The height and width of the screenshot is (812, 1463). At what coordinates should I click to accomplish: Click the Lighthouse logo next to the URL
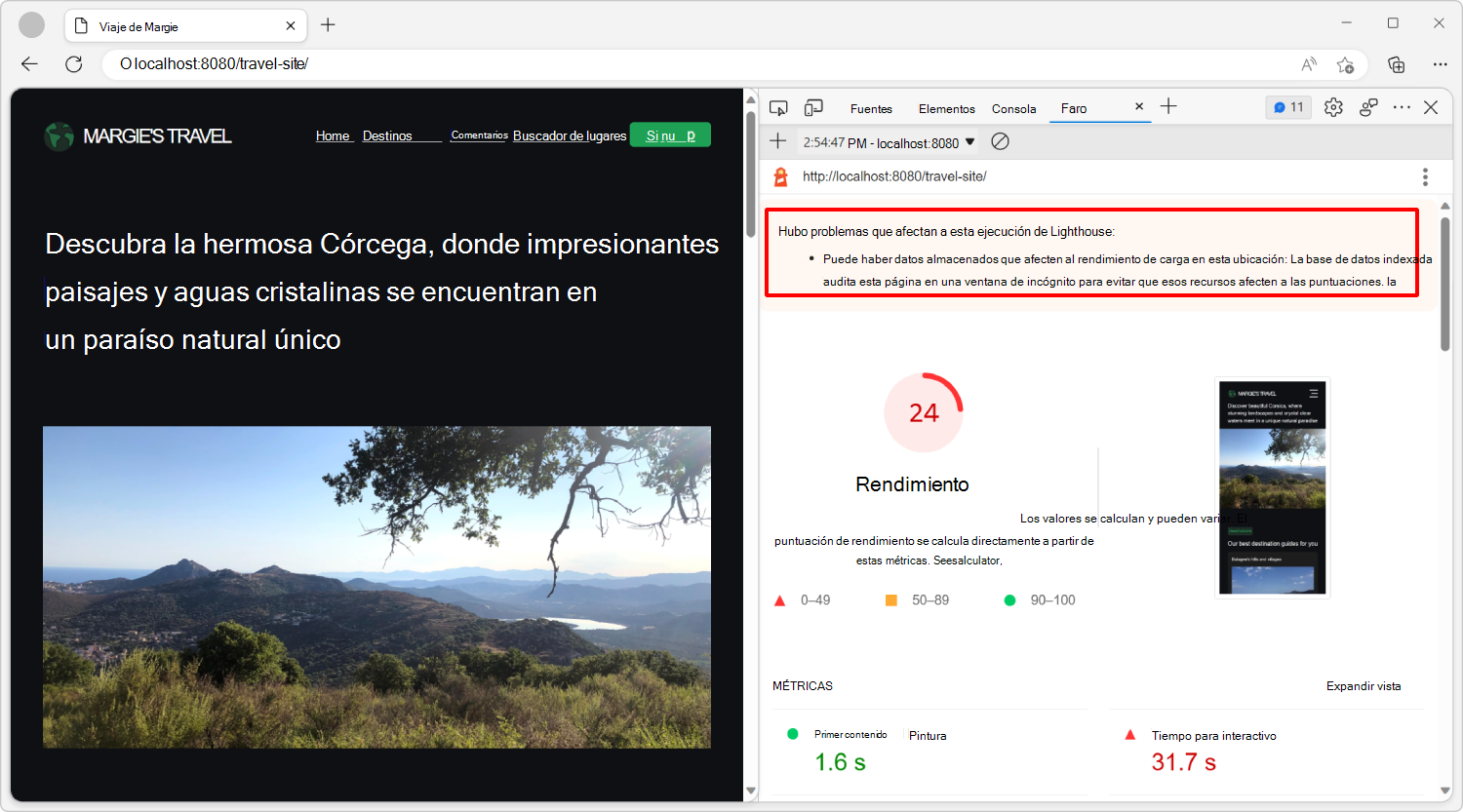coord(779,176)
